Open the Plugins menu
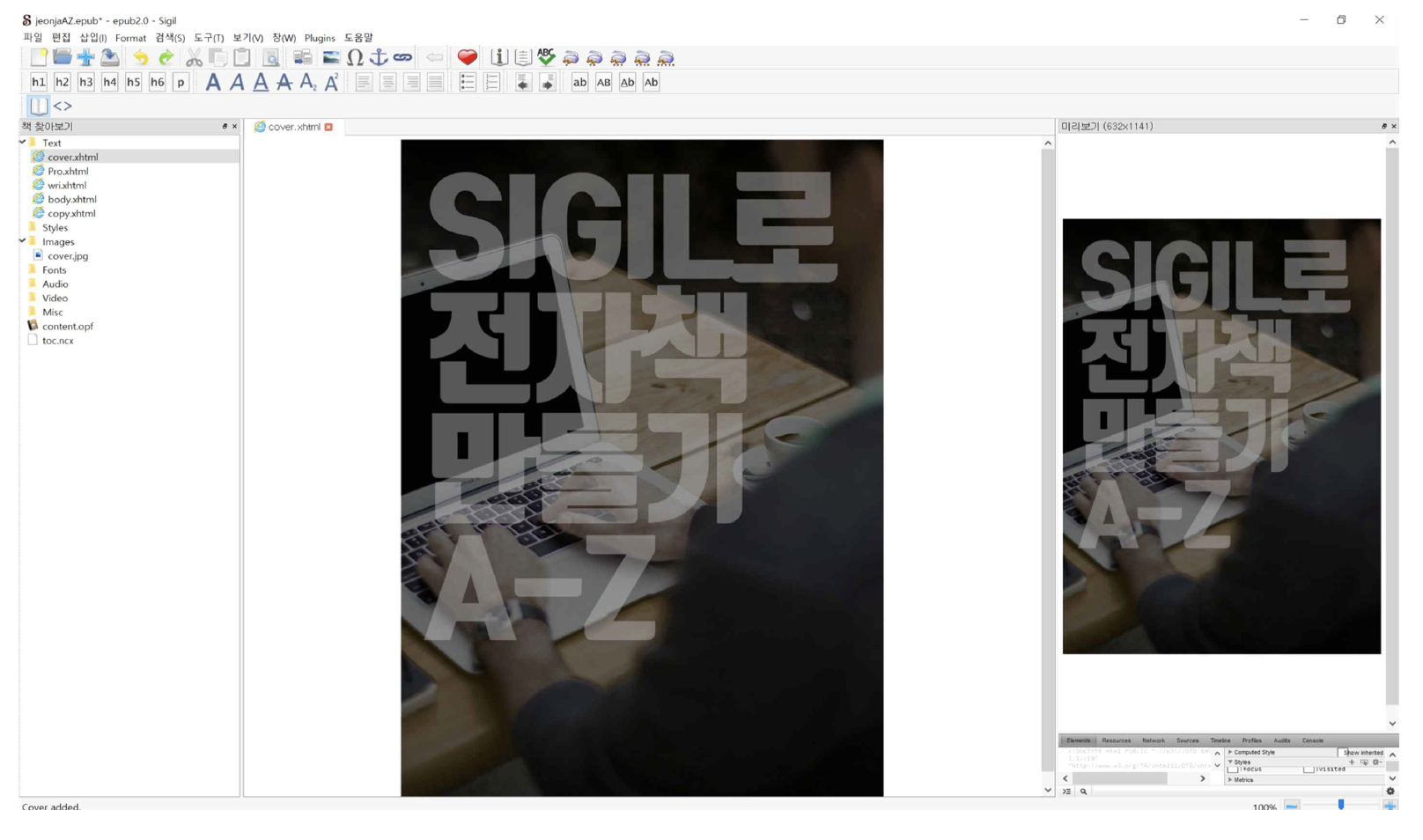This screenshot has width=1423, height=840. (x=320, y=38)
